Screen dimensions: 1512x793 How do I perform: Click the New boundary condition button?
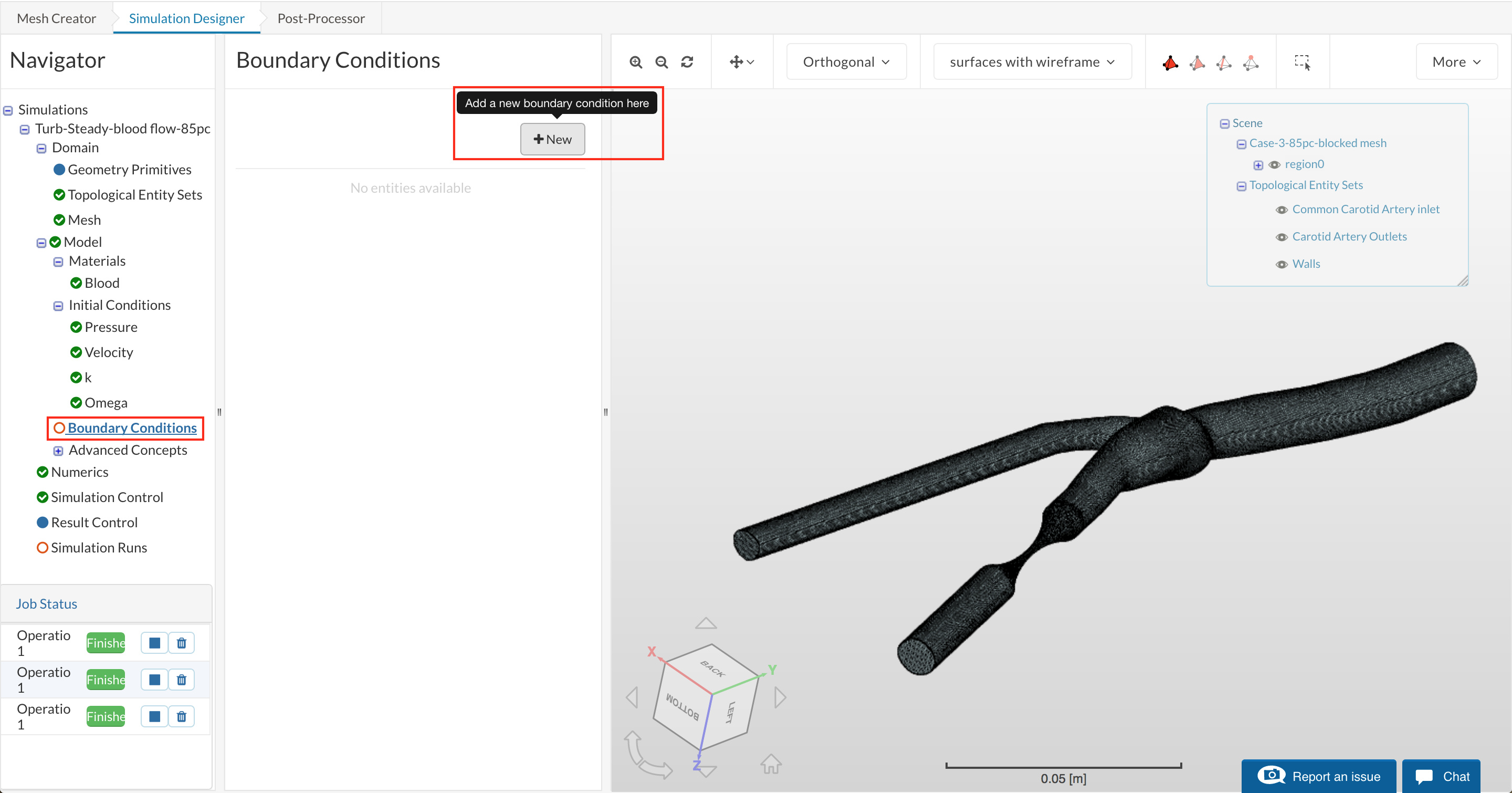point(552,139)
